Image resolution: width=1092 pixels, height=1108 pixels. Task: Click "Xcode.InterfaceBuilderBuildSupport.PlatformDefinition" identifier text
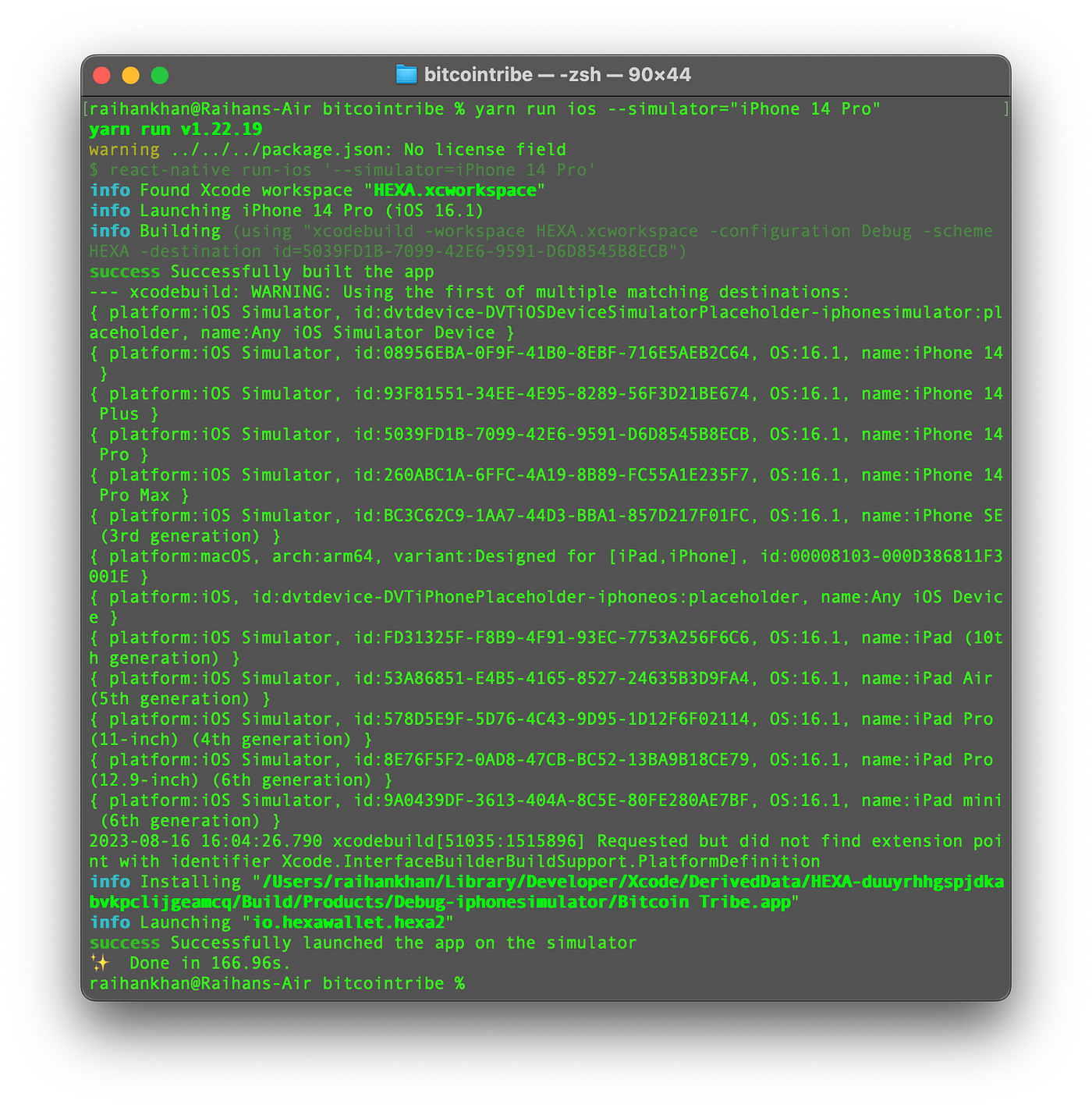pyautogui.click(x=551, y=861)
